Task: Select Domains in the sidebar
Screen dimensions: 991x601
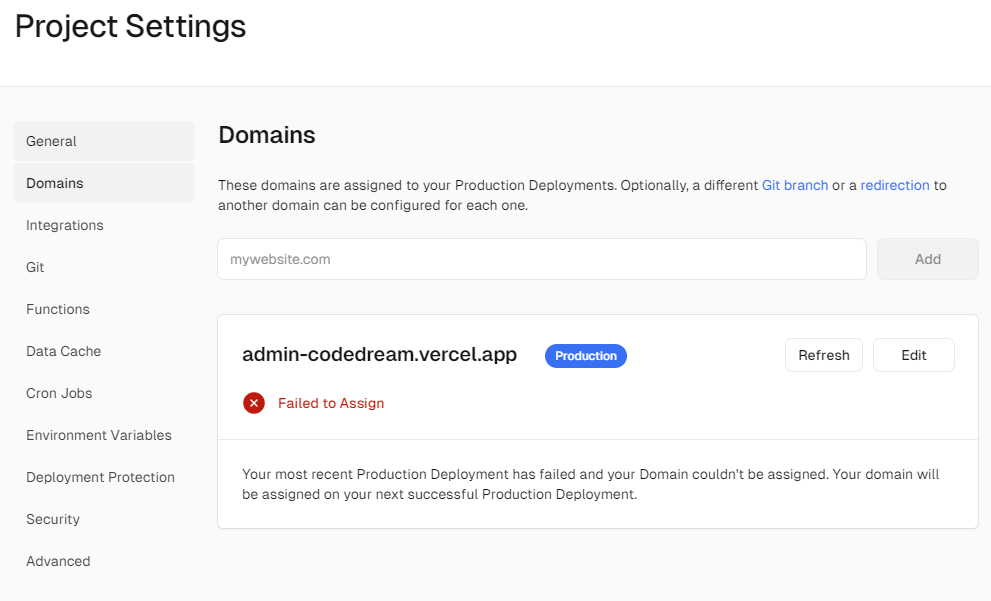Action: (x=104, y=183)
